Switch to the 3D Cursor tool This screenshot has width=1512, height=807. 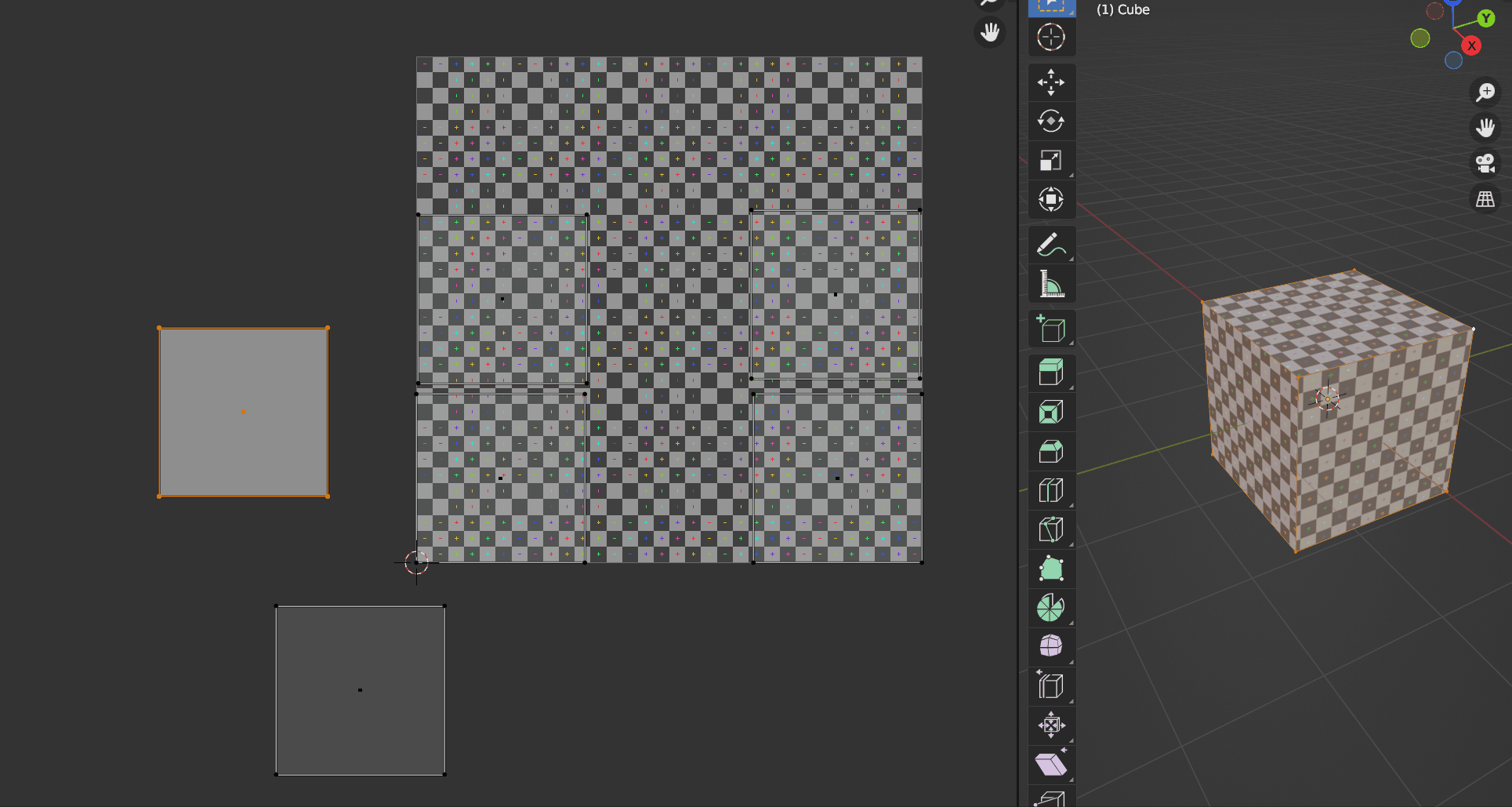point(1051,37)
